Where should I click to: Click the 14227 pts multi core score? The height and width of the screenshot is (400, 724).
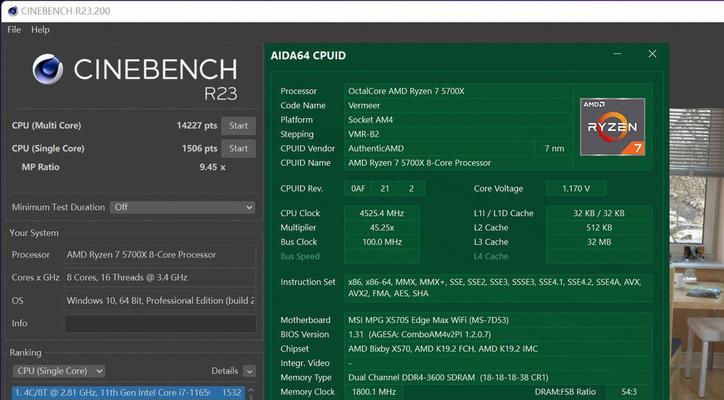point(197,126)
